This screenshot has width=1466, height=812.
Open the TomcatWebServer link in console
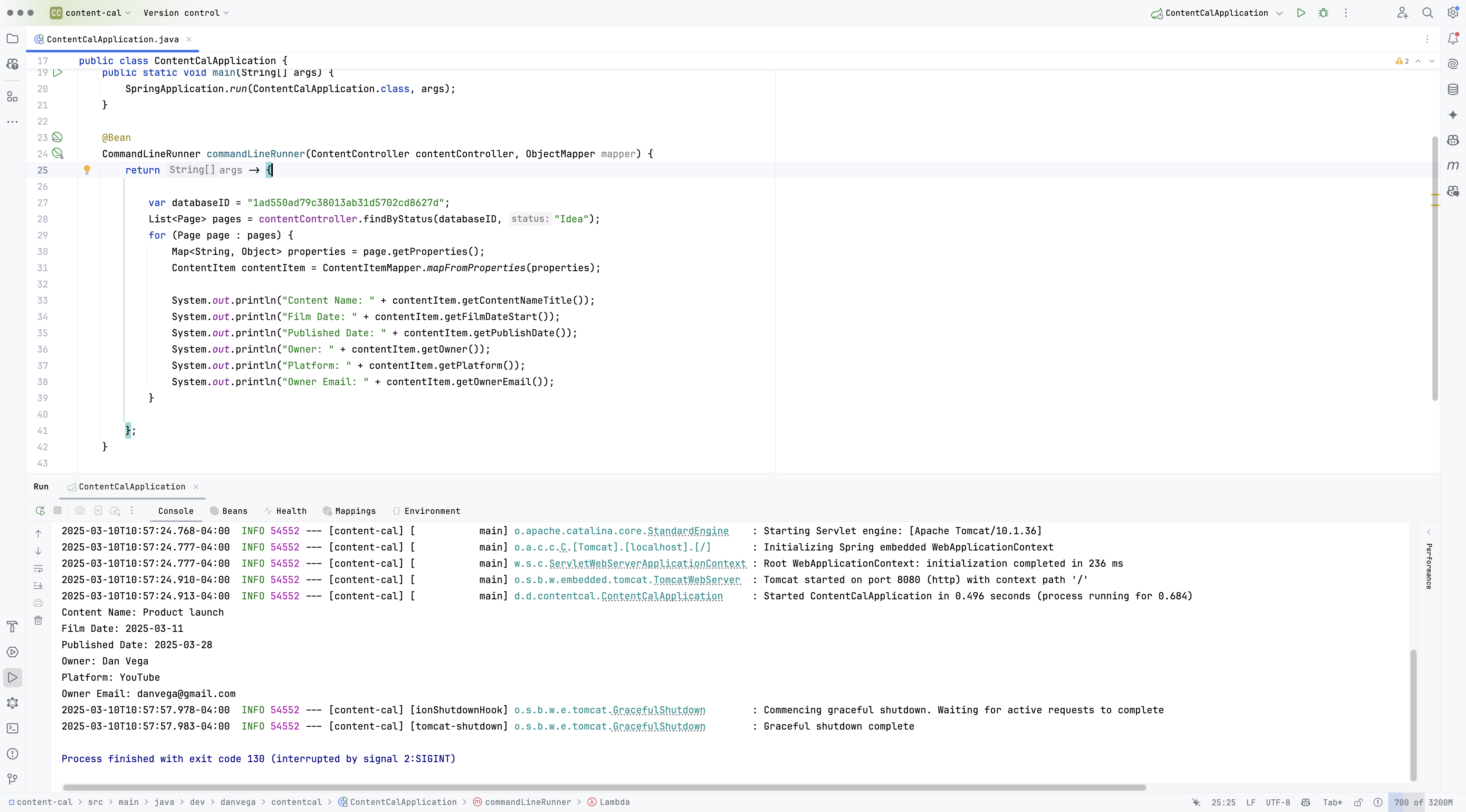click(x=697, y=579)
